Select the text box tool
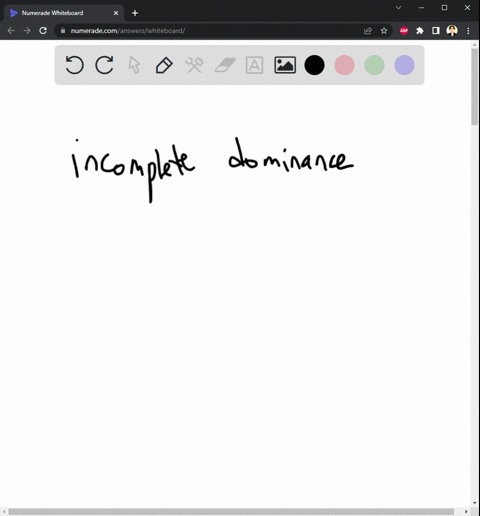The image size is (480, 516). [x=254, y=65]
